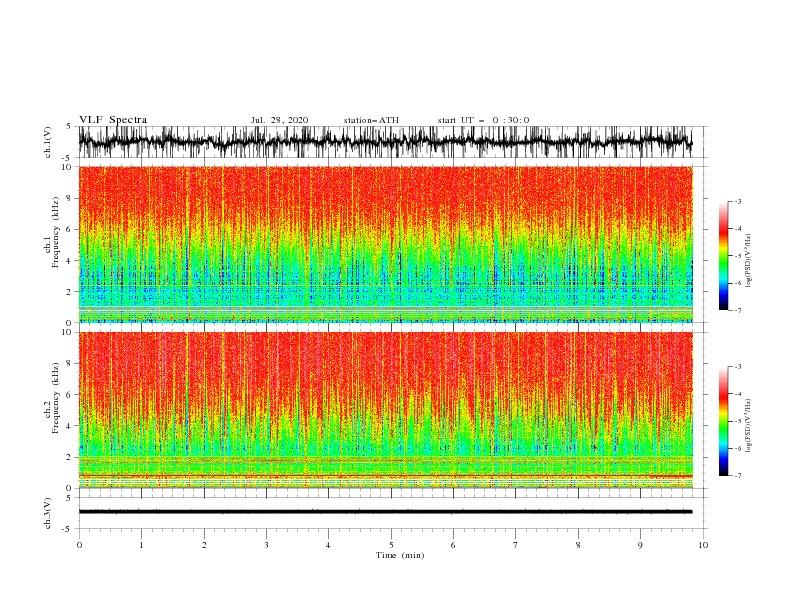Click time axis tick label "3"
The width and height of the screenshot is (792, 612).
click(266, 545)
